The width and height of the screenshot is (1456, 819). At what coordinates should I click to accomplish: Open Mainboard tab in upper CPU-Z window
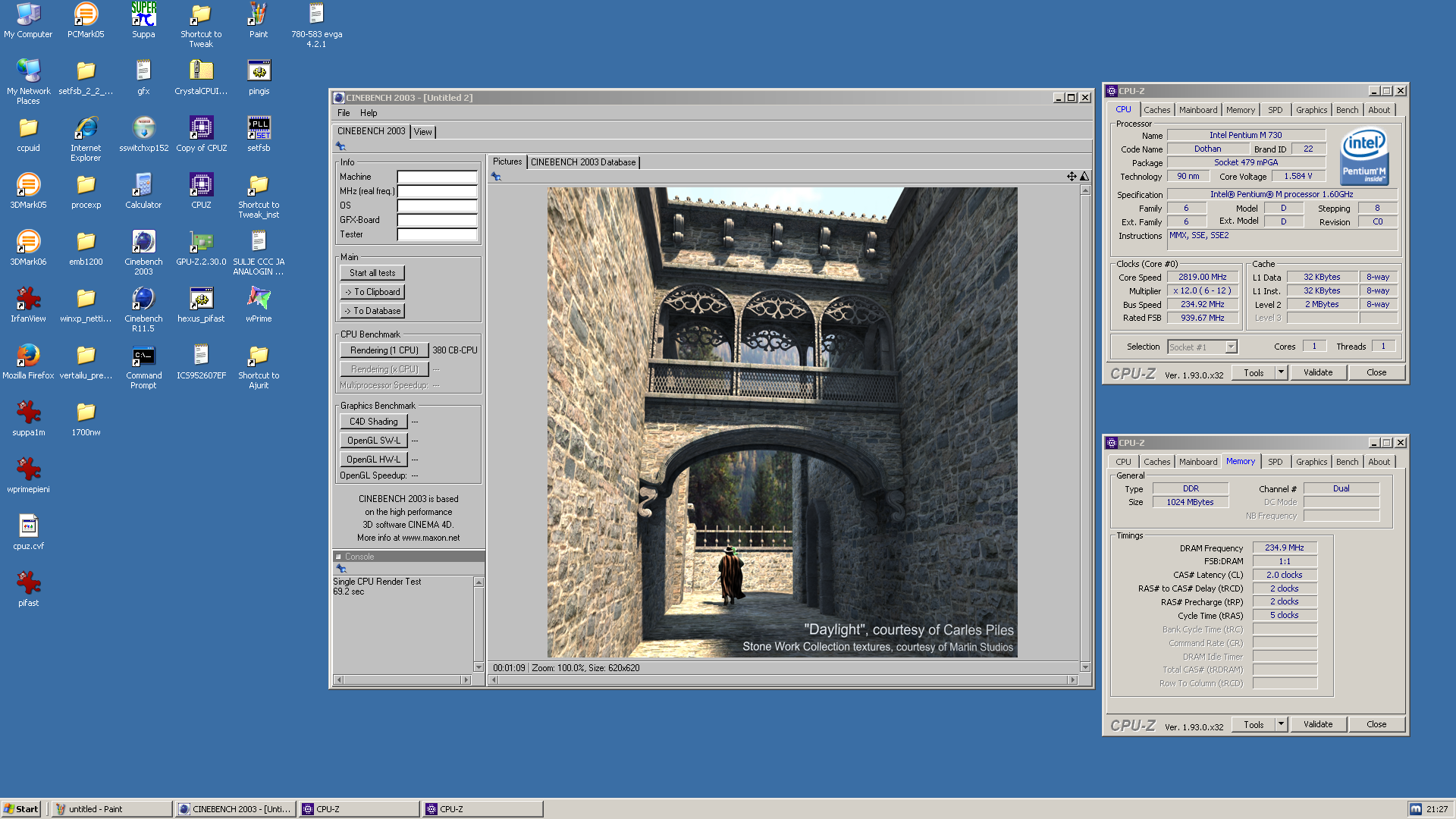(1198, 110)
